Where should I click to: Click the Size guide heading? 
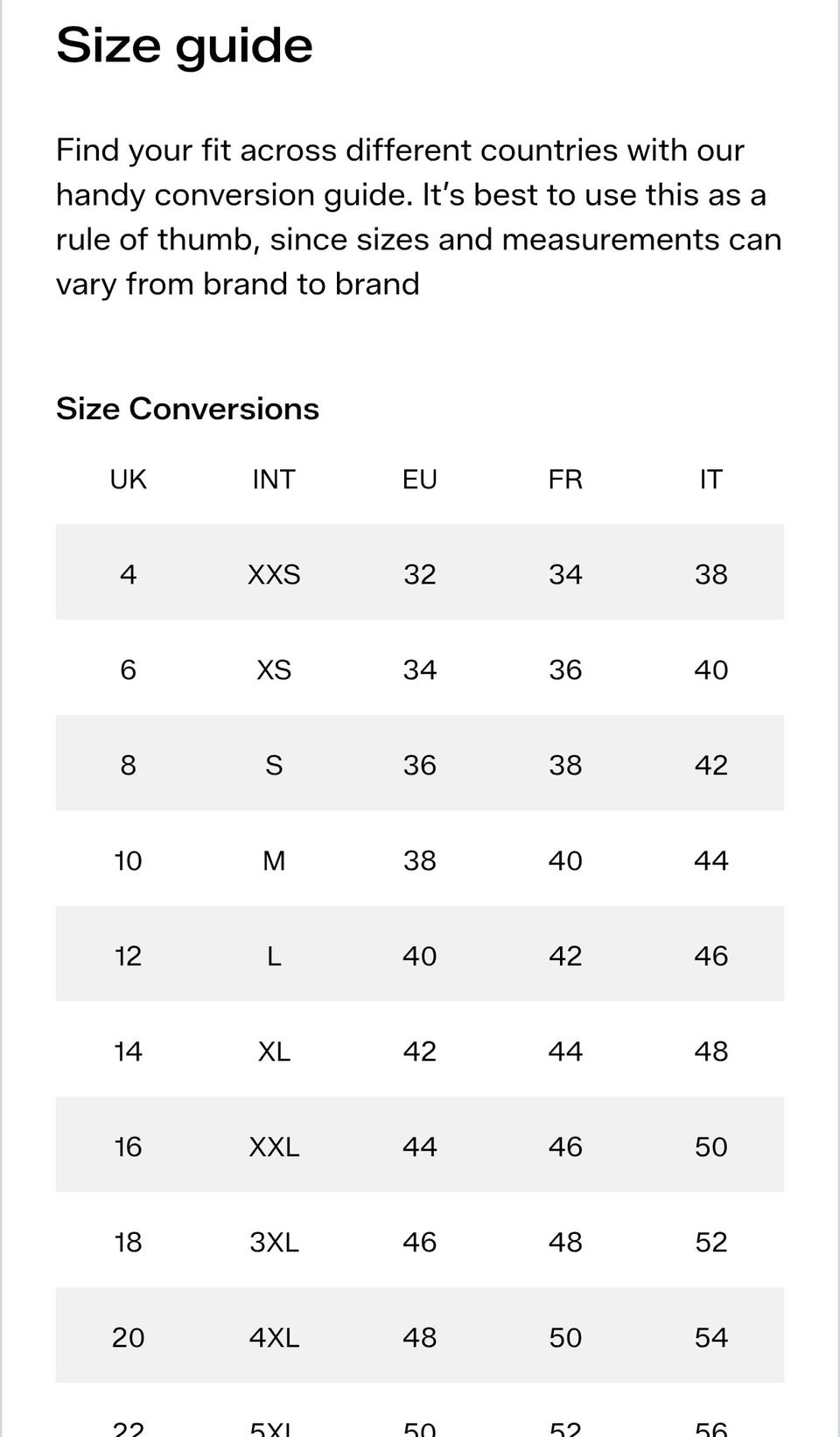tap(185, 46)
